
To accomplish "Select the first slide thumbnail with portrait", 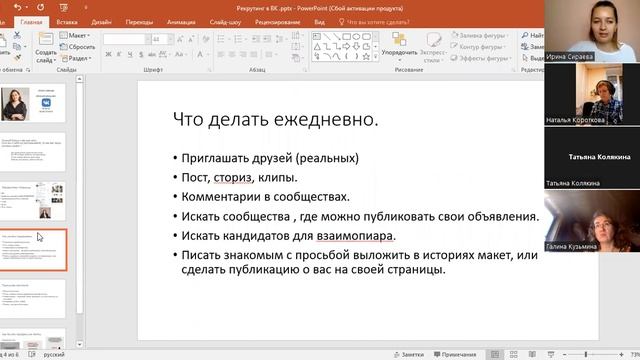I will 33,103.
